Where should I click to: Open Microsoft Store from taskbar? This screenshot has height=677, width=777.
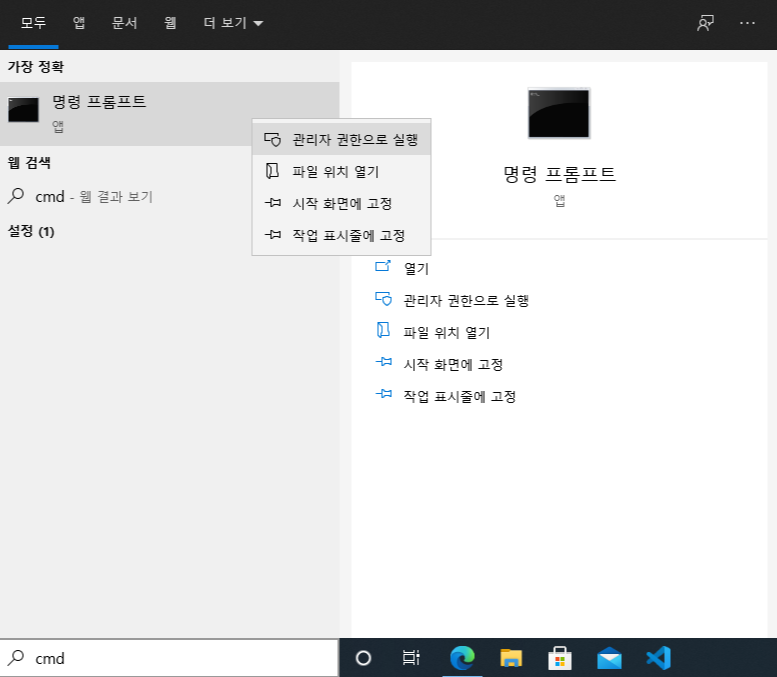pos(560,658)
